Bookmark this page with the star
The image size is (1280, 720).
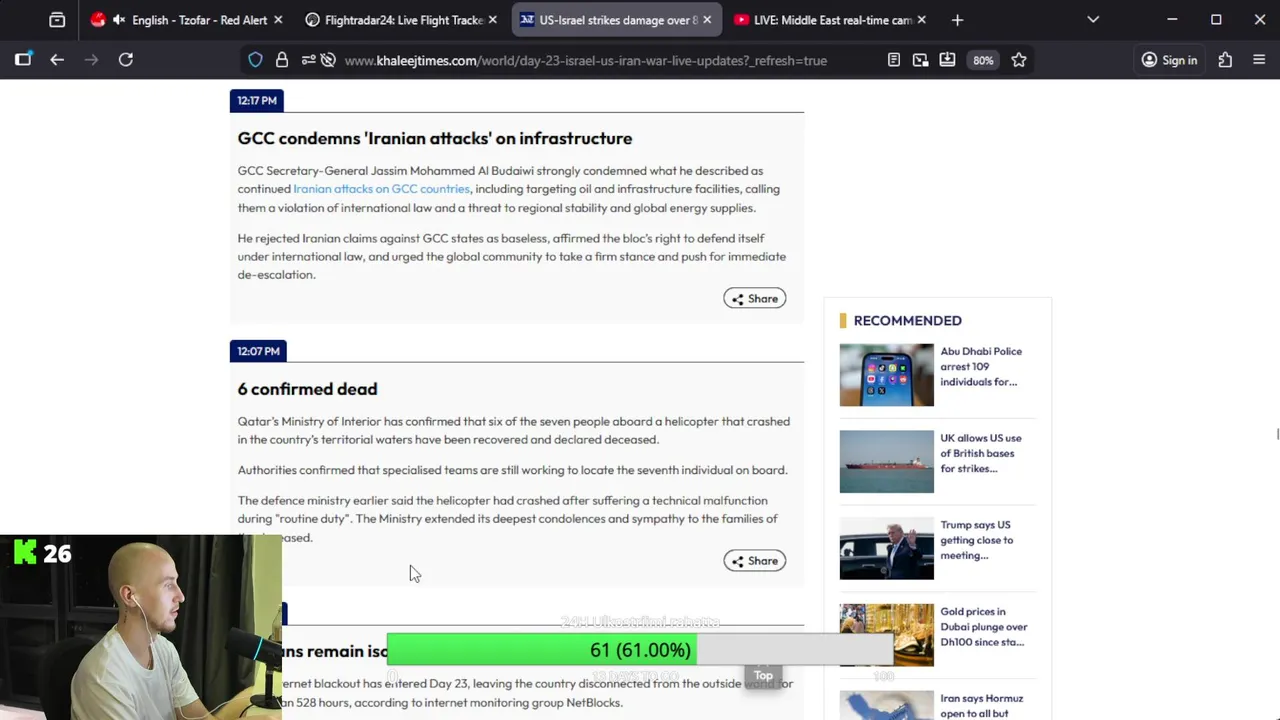click(x=1018, y=60)
